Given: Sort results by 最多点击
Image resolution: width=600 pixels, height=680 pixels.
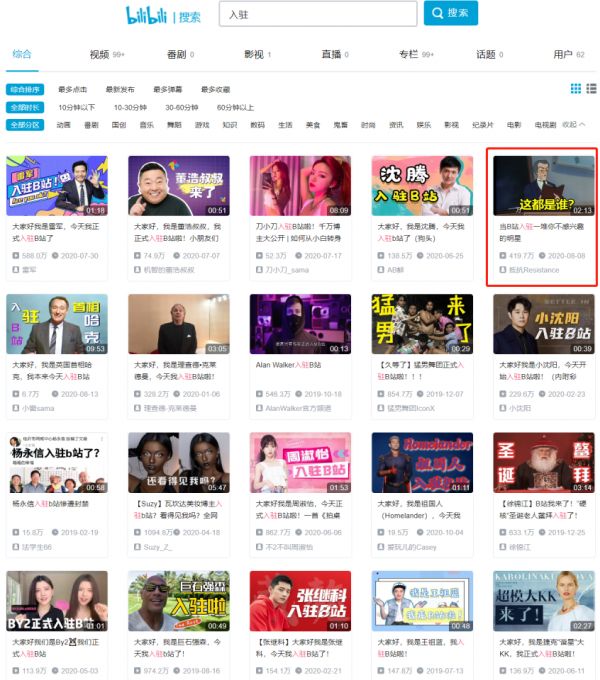Looking at the screenshot, I should pyautogui.click(x=73, y=90).
